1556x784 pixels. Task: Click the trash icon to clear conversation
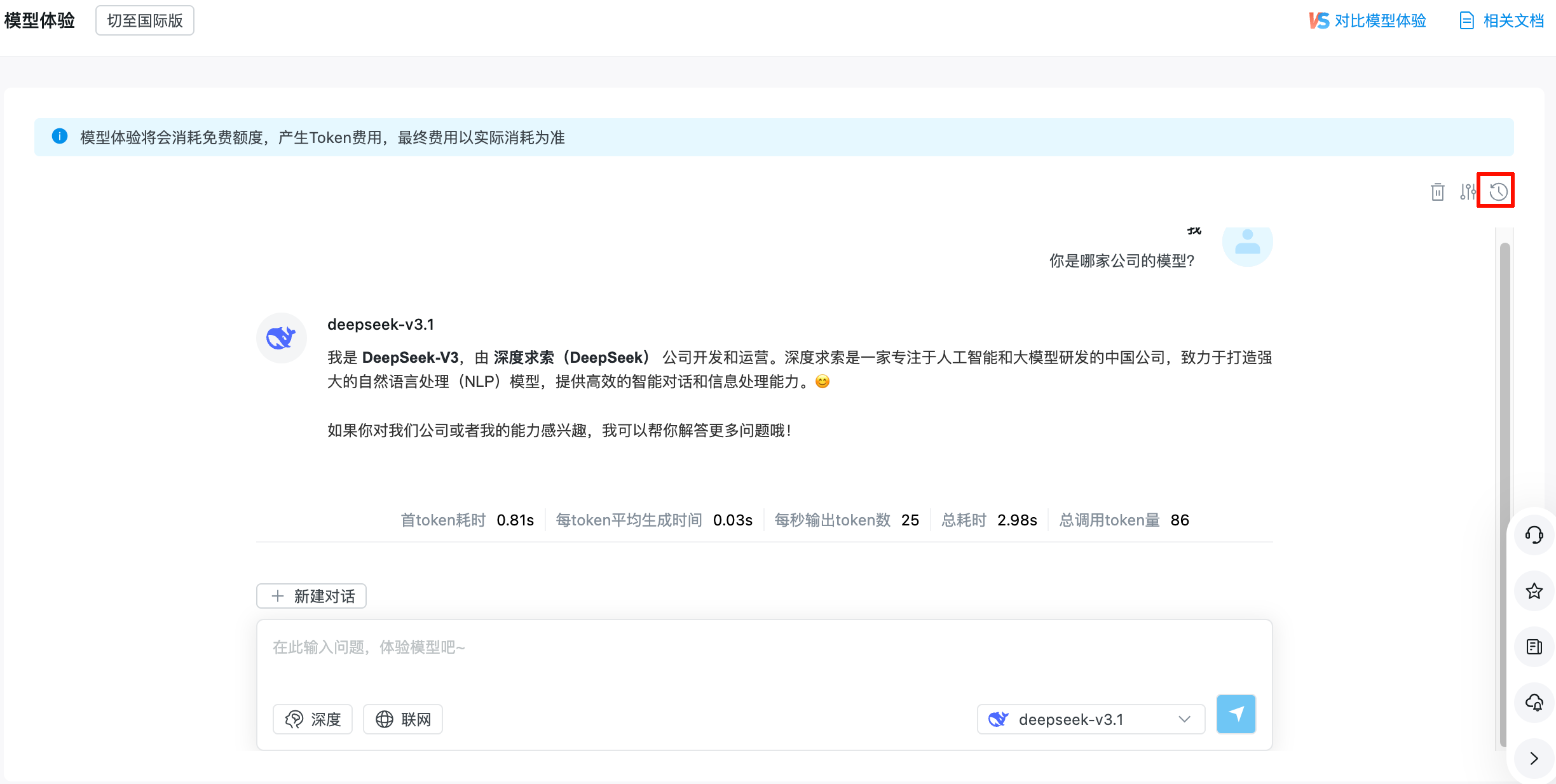(x=1437, y=191)
